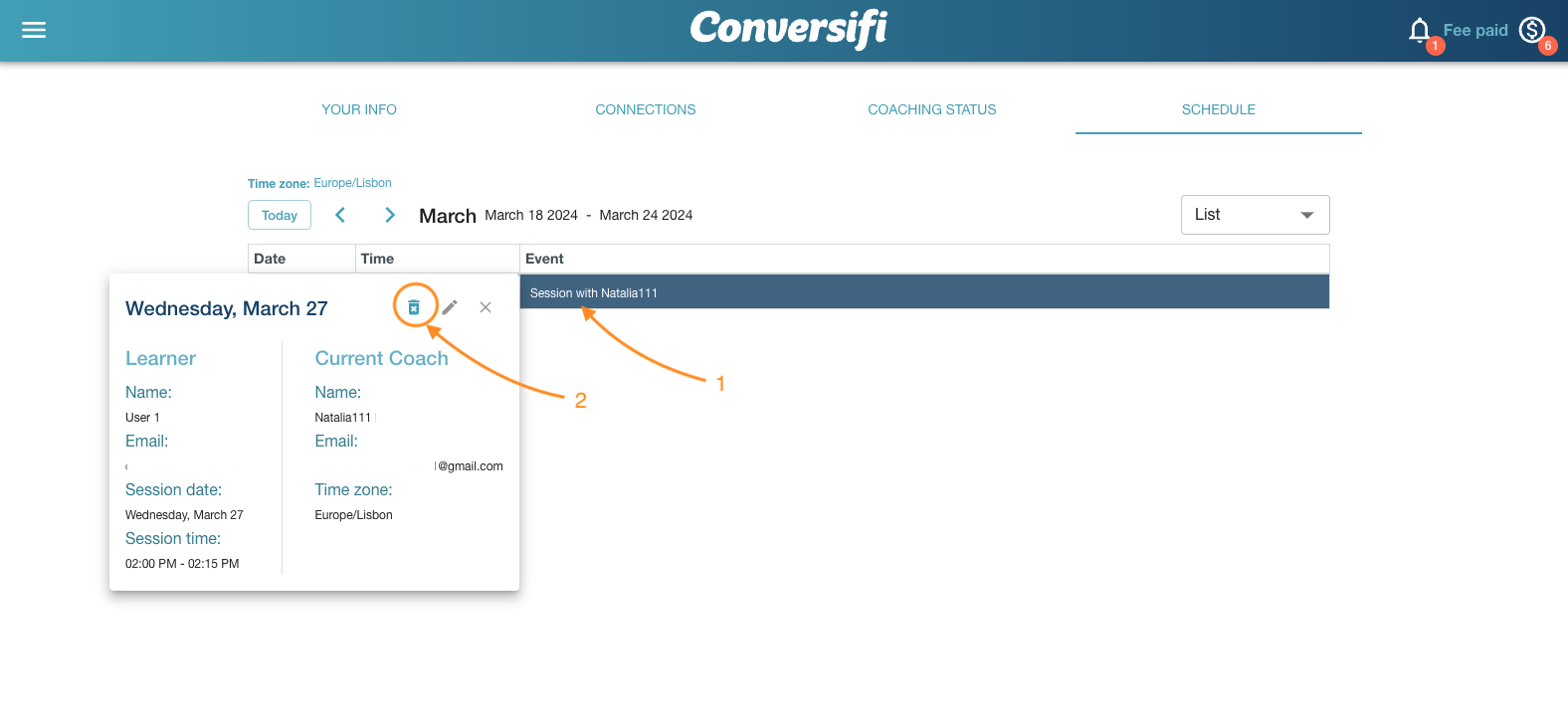The height and width of the screenshot is (722, 1568).
Task: Click the coach name Natalia111
Action: pyautogui.click(x=342, y=418)
